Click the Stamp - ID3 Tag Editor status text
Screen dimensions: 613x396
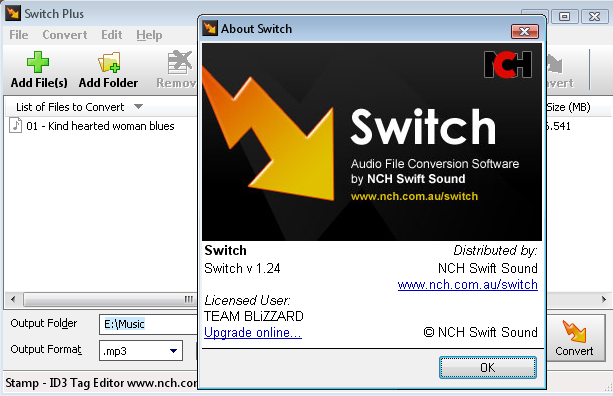point(102,383)
